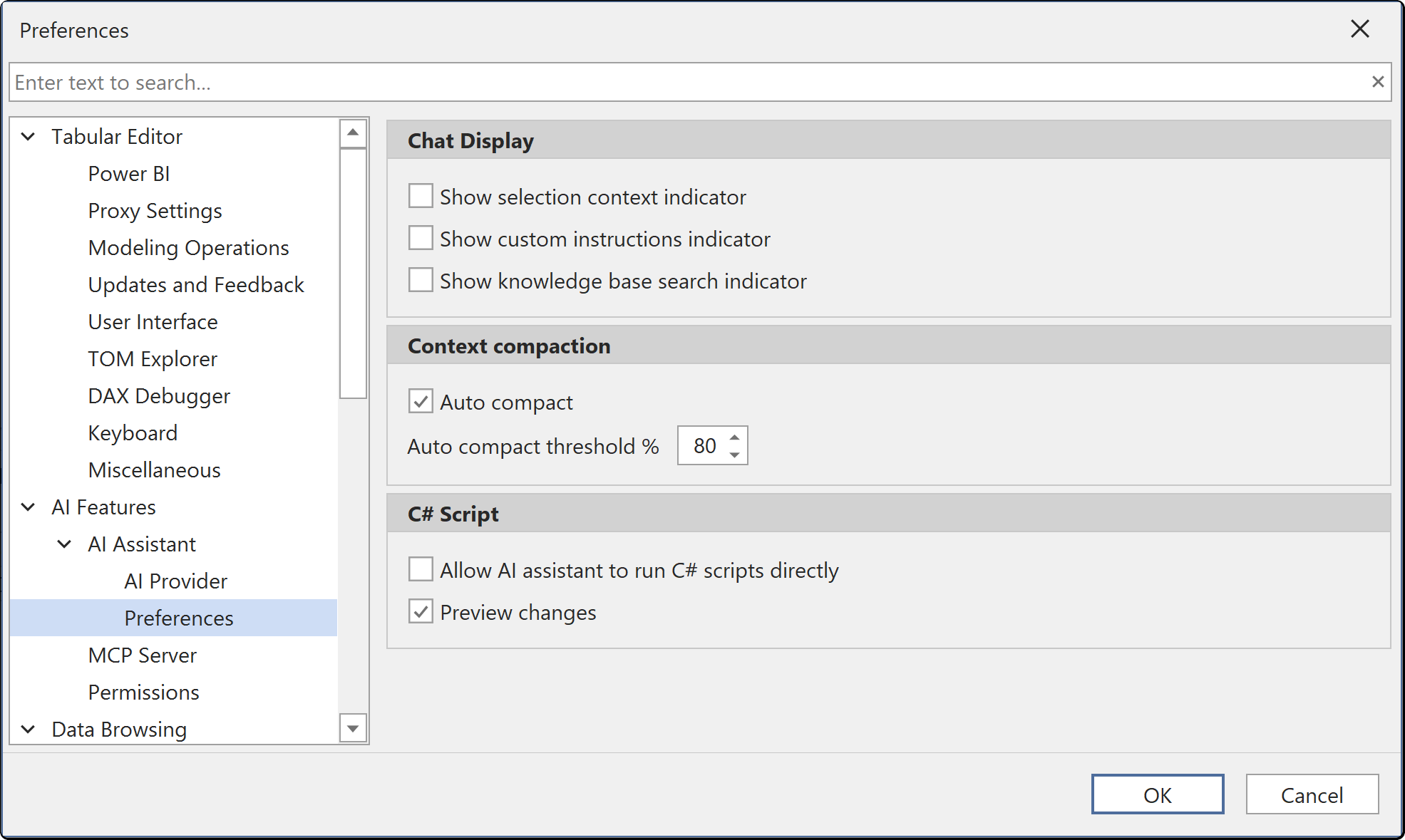Viewport: 1405px width, 840px height.
Task: Collapse the AI Features tree node
Action: (29, 507)
